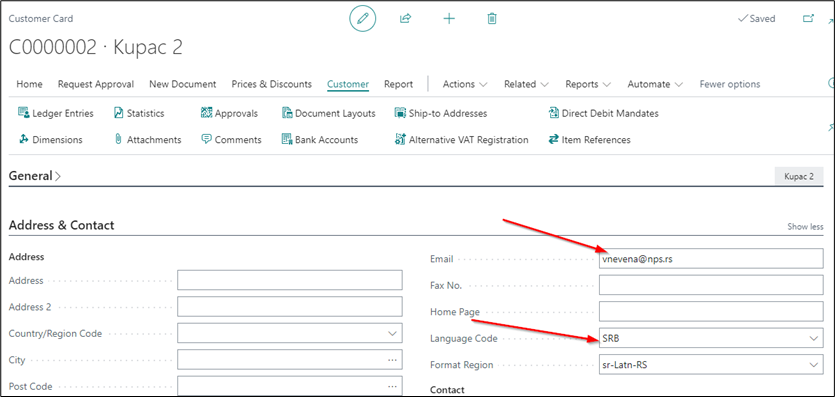Open Ship-to Addresses

coord(441,113)
